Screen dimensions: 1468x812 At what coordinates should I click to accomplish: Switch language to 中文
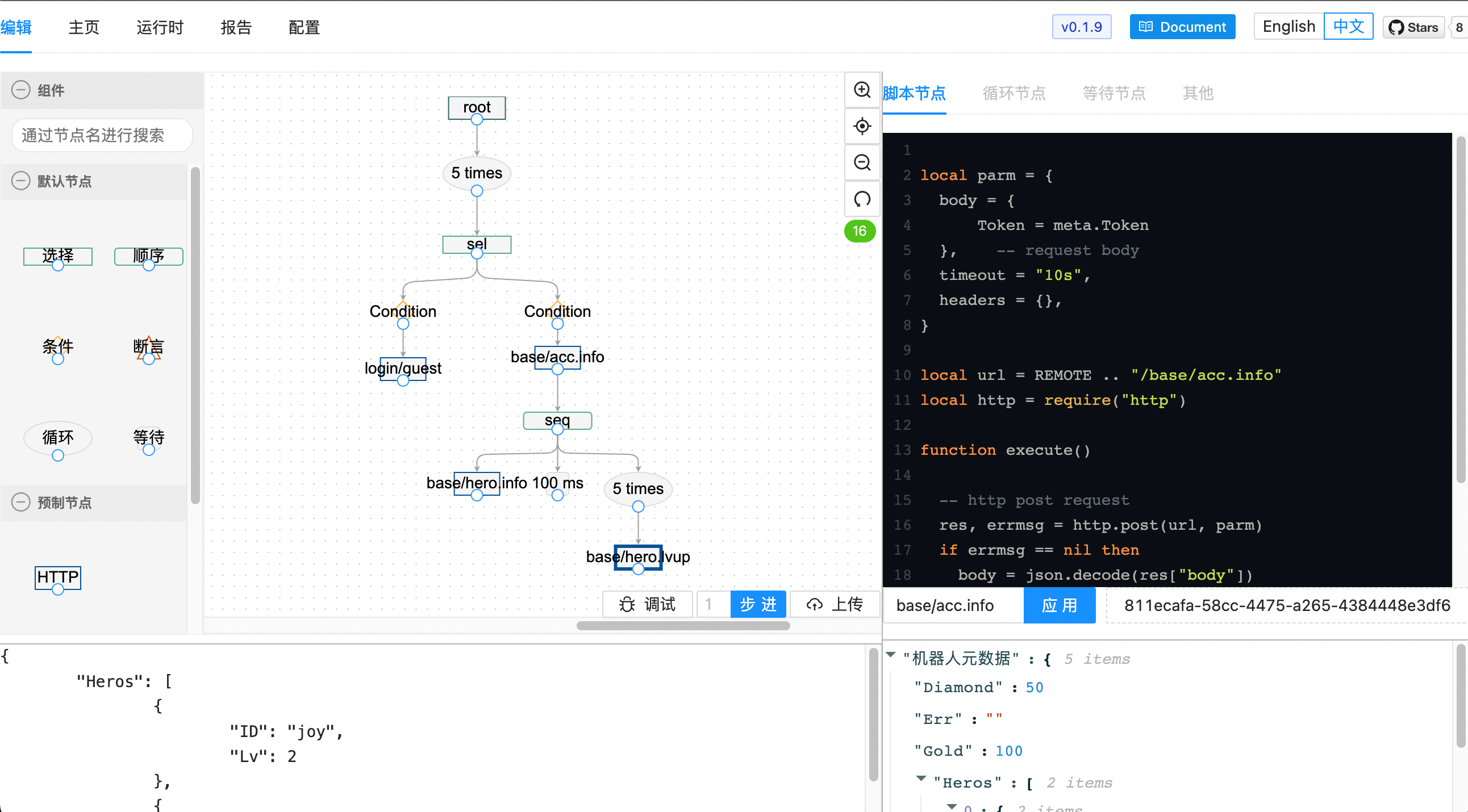pyautogui.click(x=1348, y=27)
